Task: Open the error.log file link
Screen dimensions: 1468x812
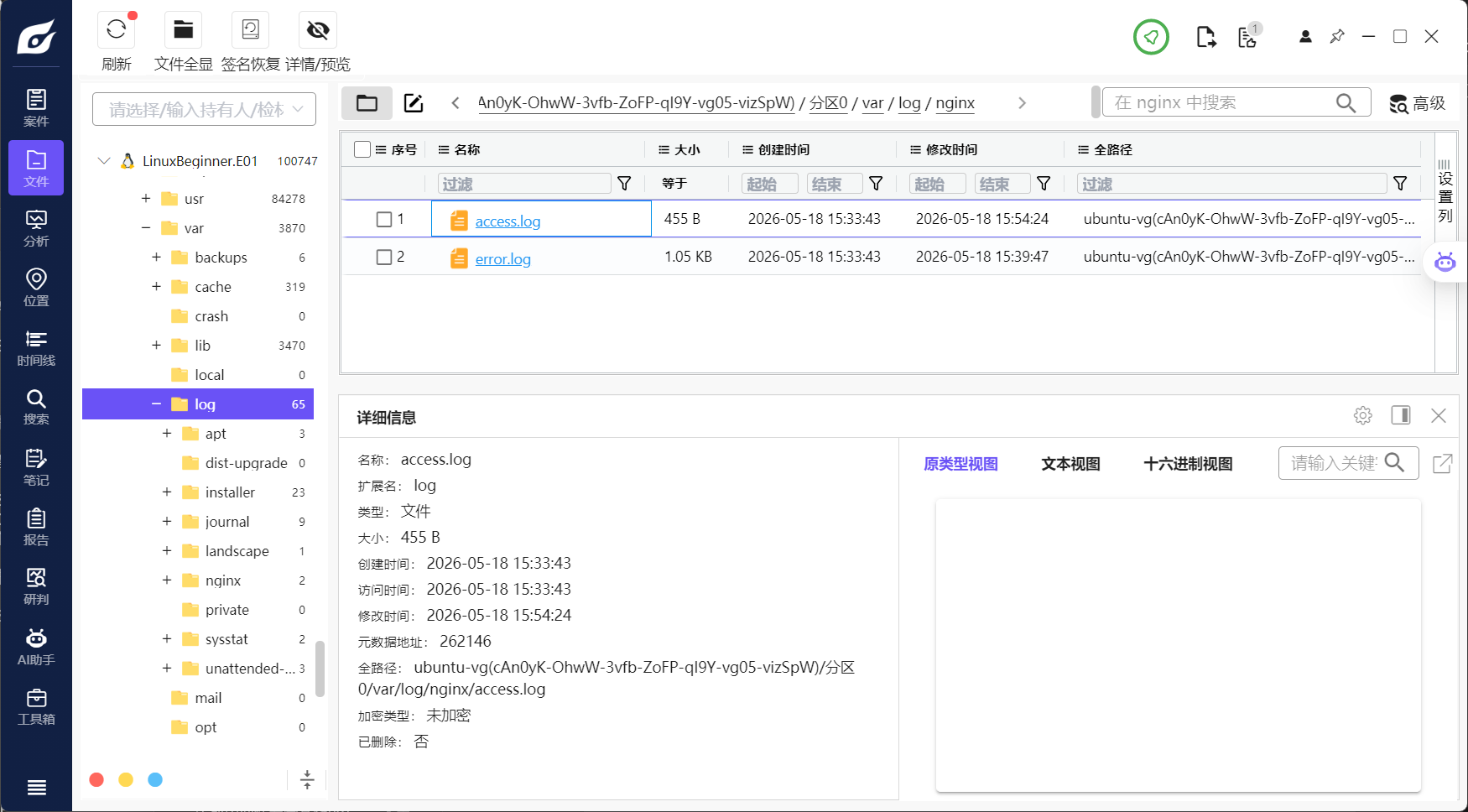Action: [502, 258]
